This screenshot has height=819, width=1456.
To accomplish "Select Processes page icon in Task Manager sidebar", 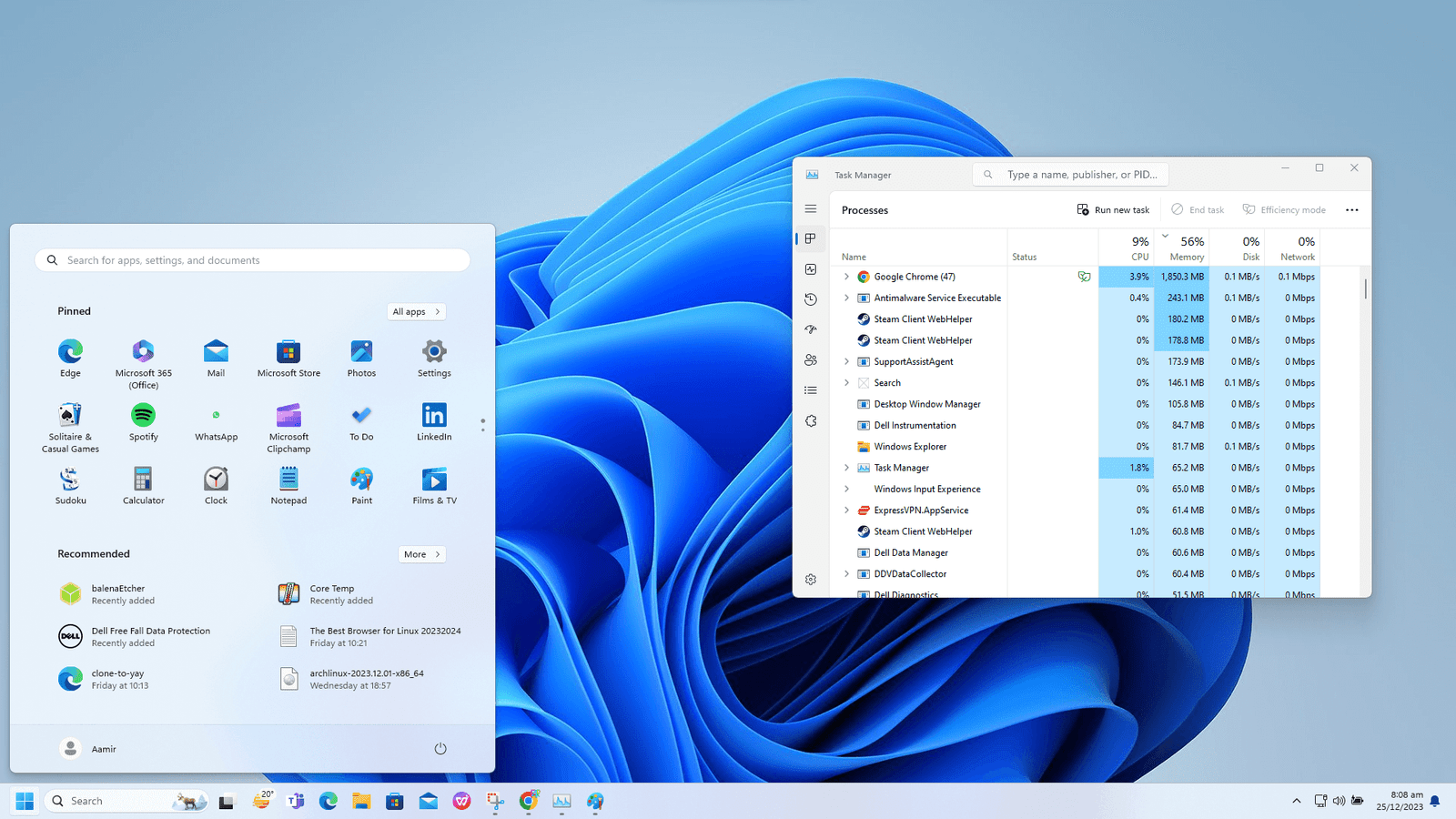I will coord(811,238).
